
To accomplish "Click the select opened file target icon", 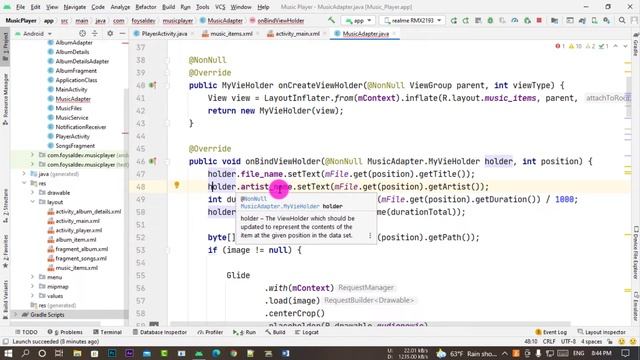I will click(82, 33).
